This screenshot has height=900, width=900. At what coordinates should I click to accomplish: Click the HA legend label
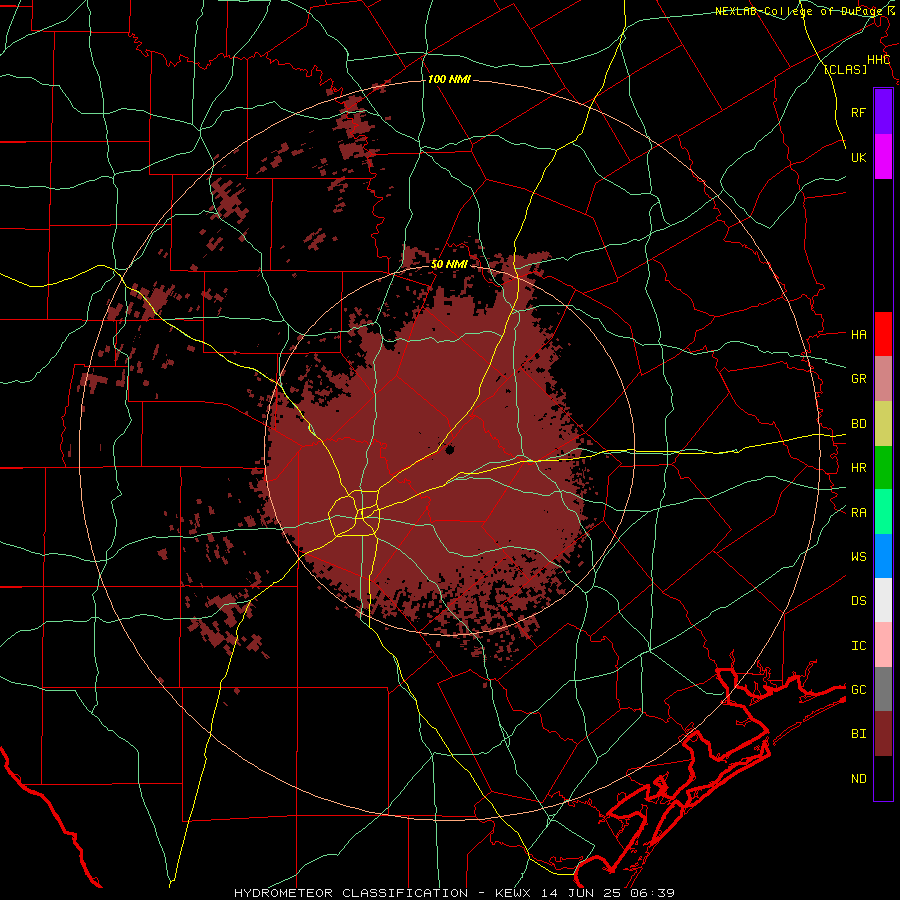point(858,335)
